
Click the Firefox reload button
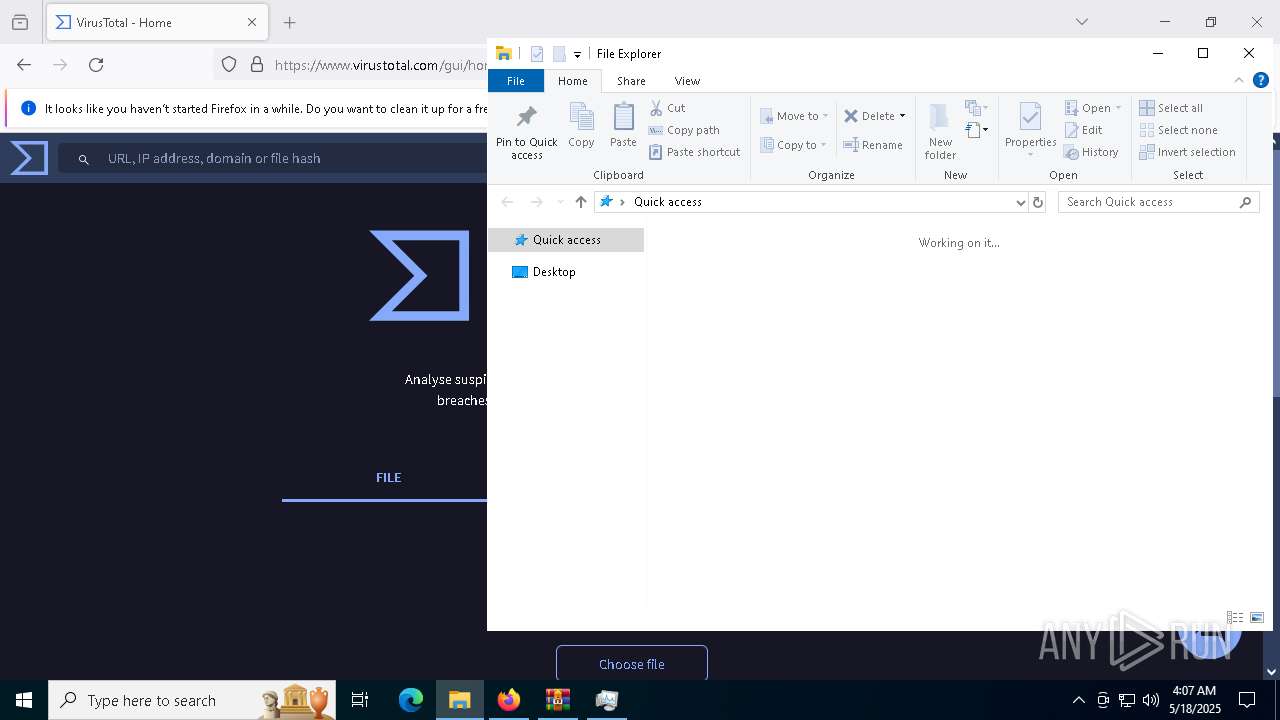pyautogui.click(x=96, y=65)
